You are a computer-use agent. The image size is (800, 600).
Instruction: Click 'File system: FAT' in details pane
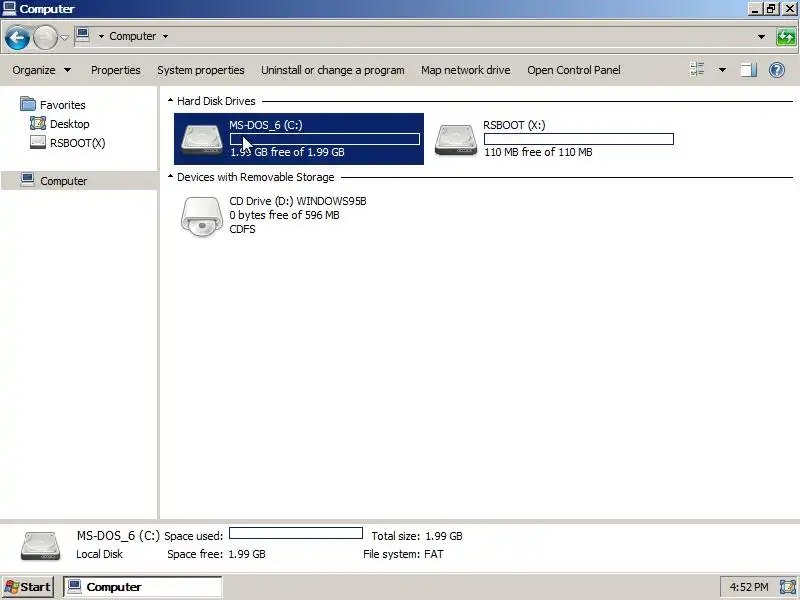pos(404,554)
